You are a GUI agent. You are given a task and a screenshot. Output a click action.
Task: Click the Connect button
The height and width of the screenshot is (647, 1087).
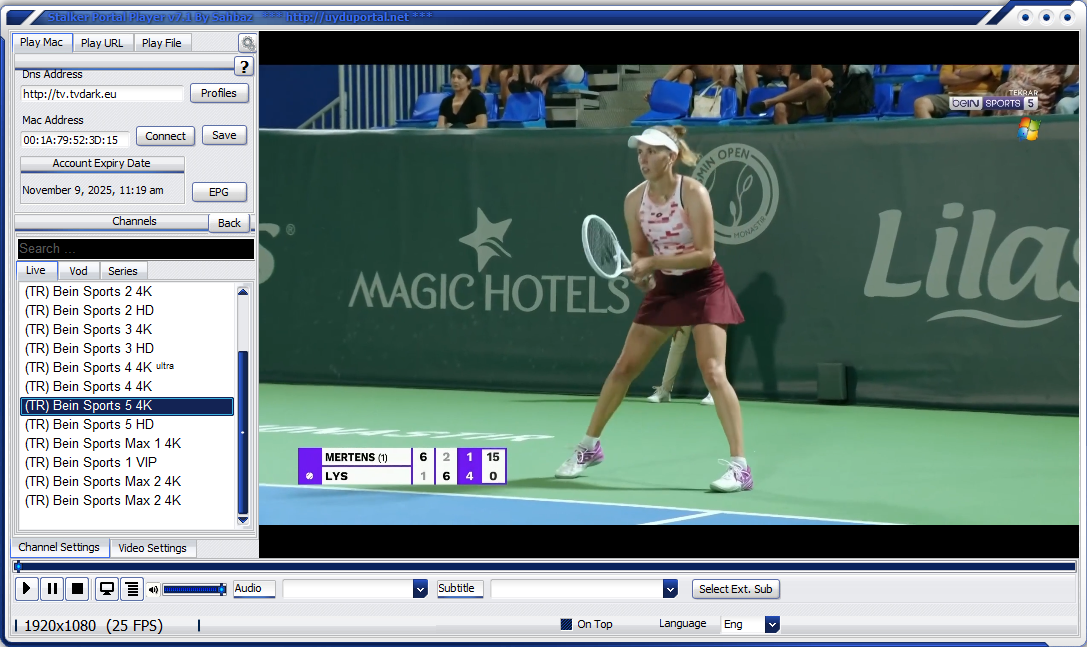pyautogui.click(x=165, y=136)
